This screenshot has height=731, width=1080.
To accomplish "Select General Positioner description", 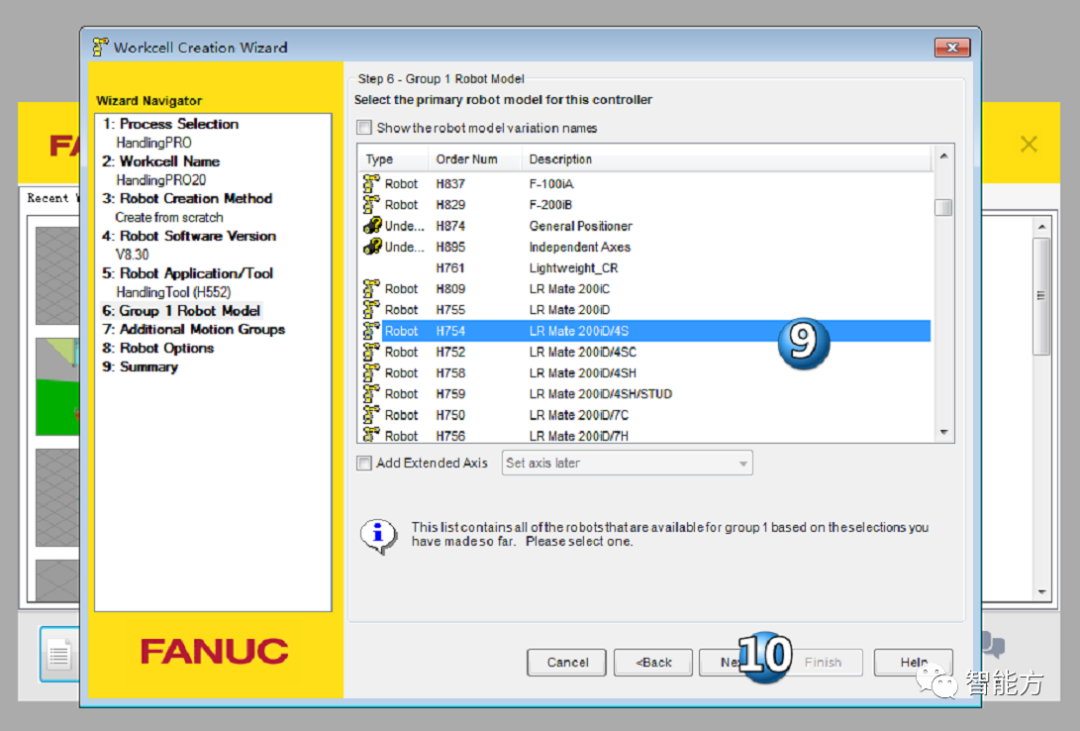I will 580,226.
